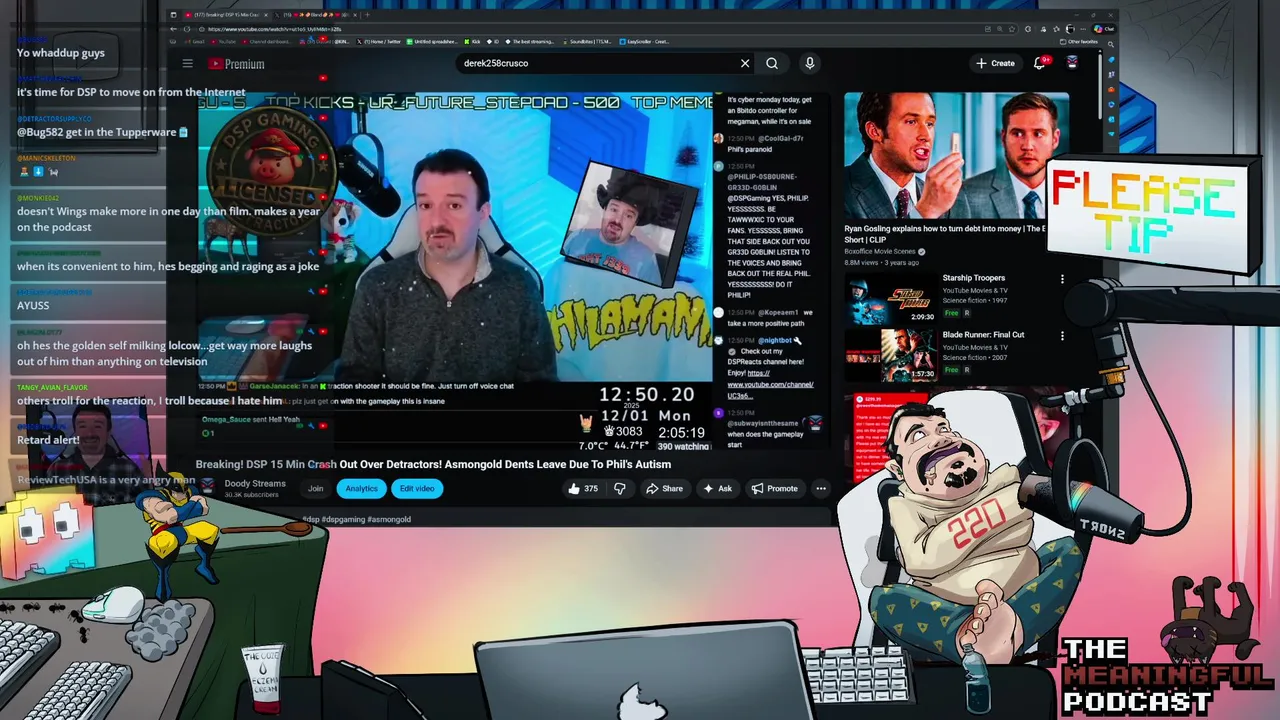Click the Doody Streams channel avatar
The image size is (1280, 720).
207,487
